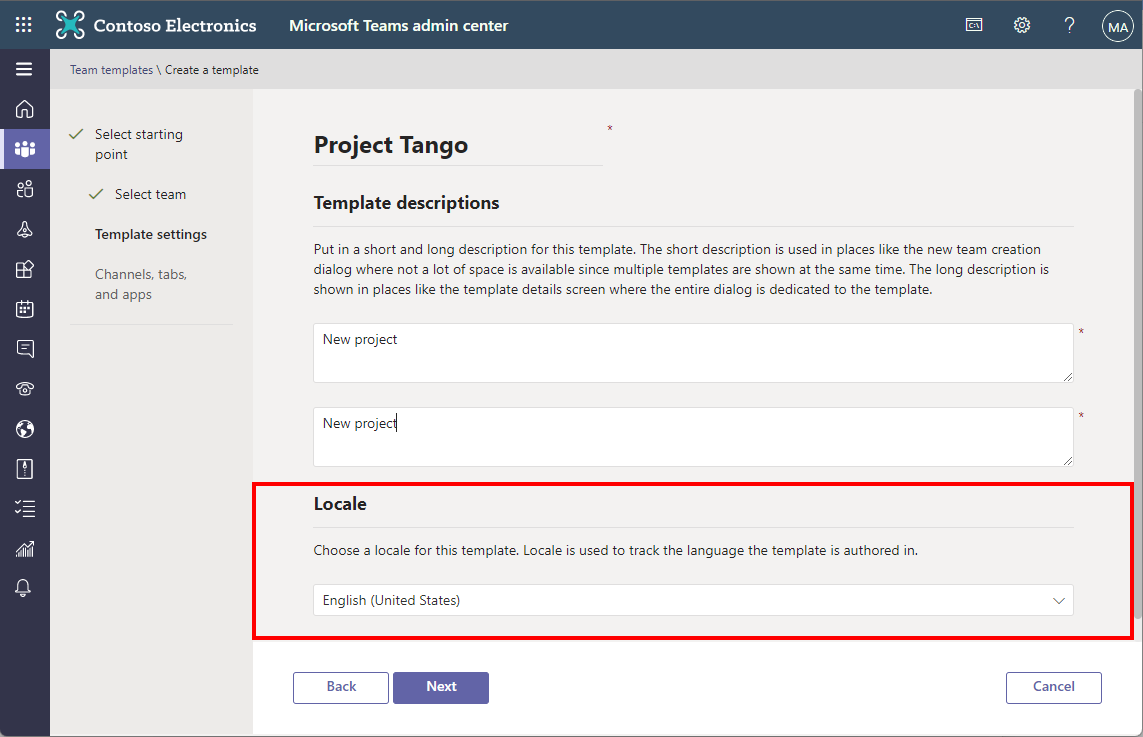Screen dimensions: 1143x737
Task: Collapse the hamburger navigation menu
Action: (x=24, y=69)
